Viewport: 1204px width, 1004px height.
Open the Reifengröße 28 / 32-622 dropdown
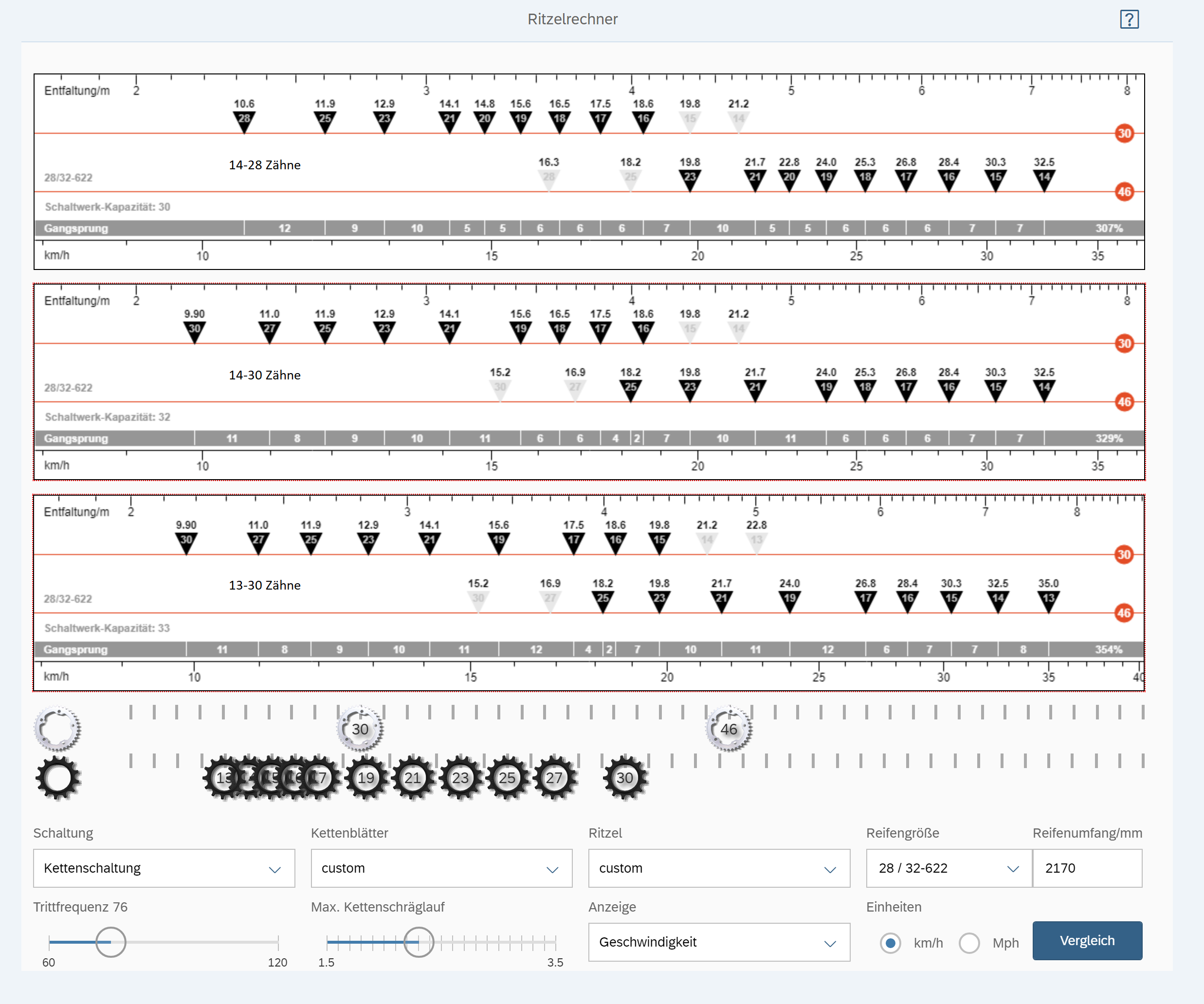click(x=949, y=868)
